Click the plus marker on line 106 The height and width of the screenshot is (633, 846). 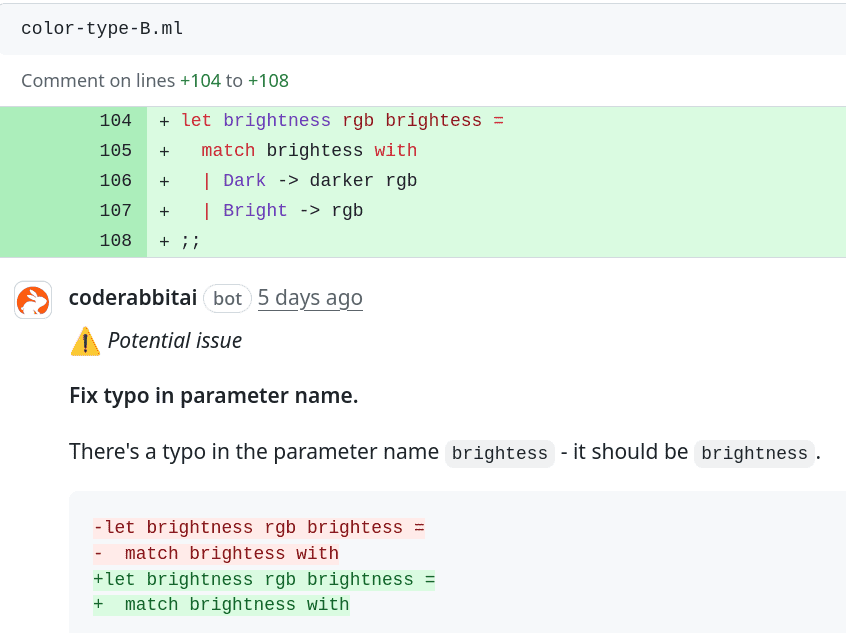(x=163, y=180)
